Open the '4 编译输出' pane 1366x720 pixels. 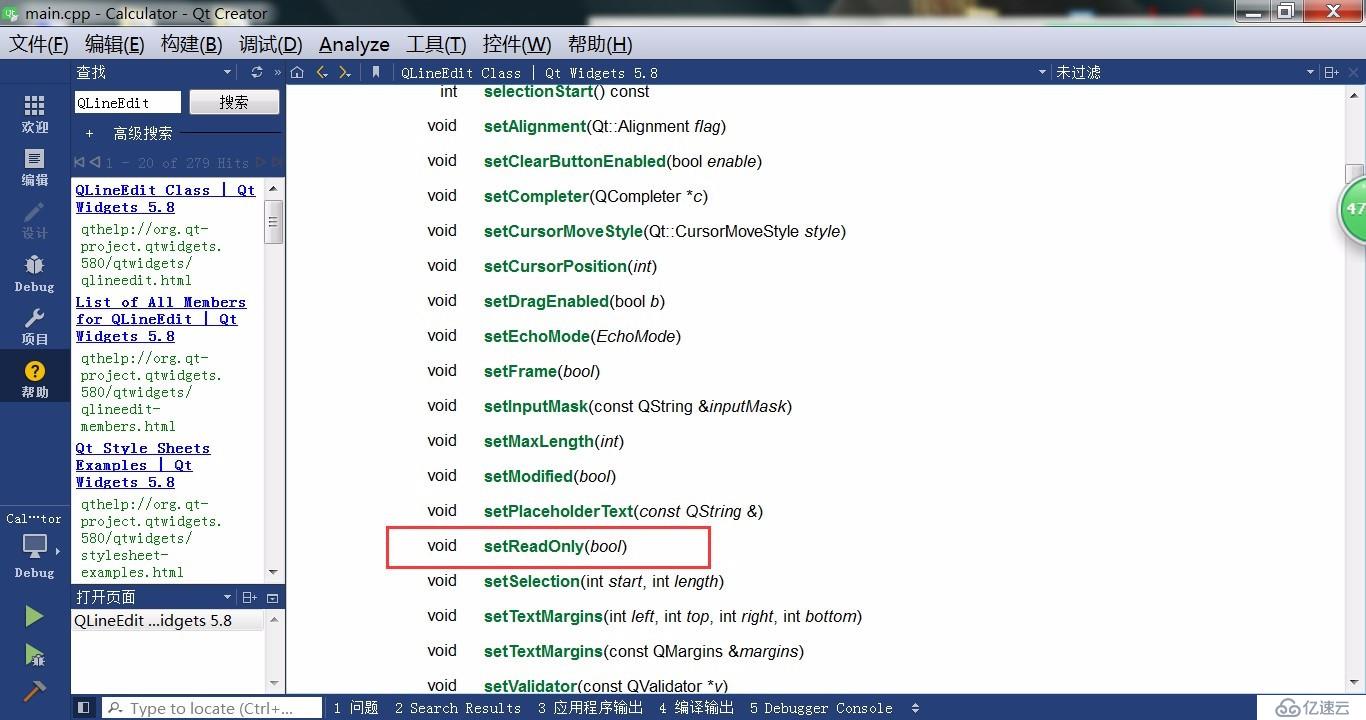[x=696, y=707]
